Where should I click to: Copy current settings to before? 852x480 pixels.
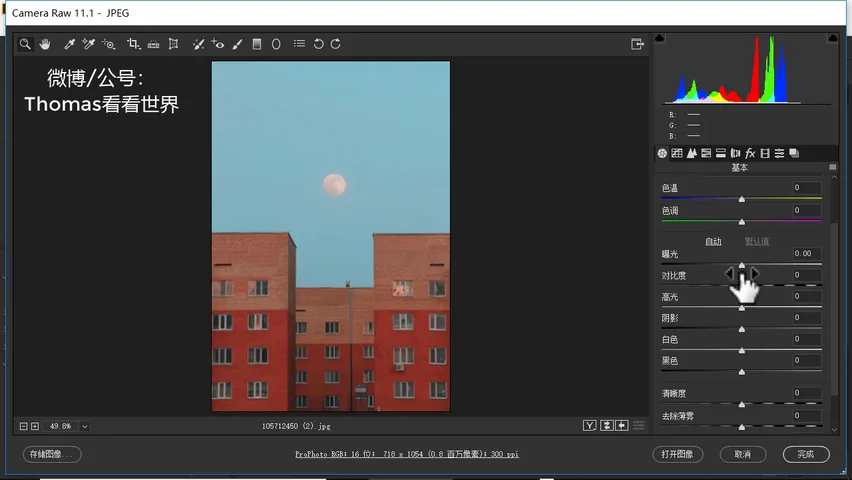coord(622,426)
